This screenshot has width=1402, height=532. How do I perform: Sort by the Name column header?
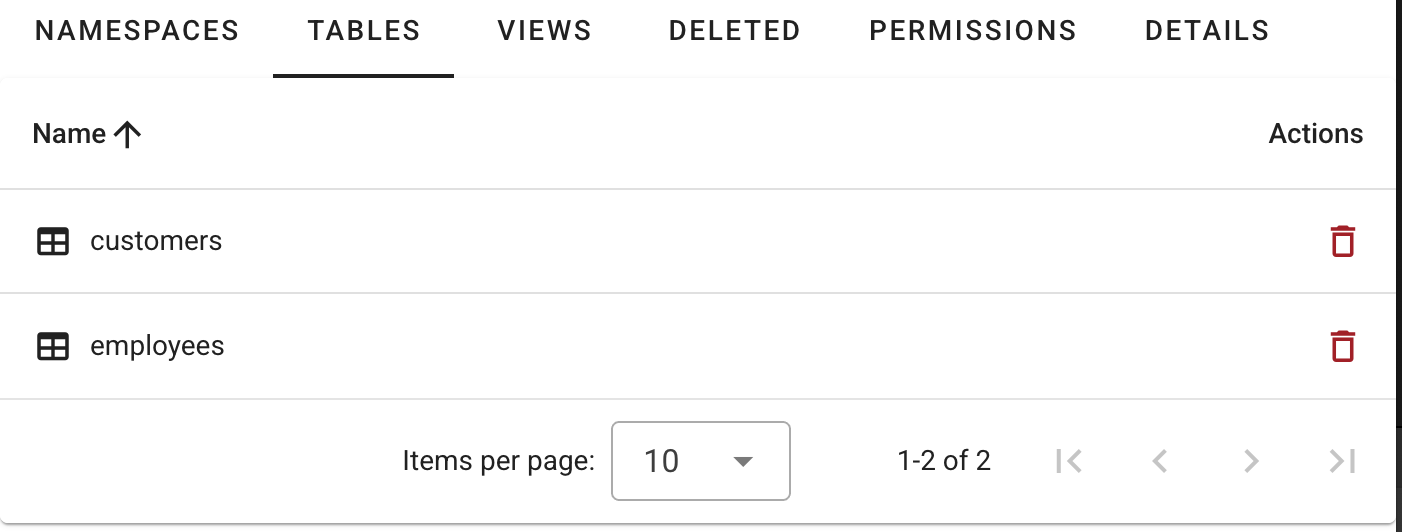pyautogui.click(x=69, y=134)
